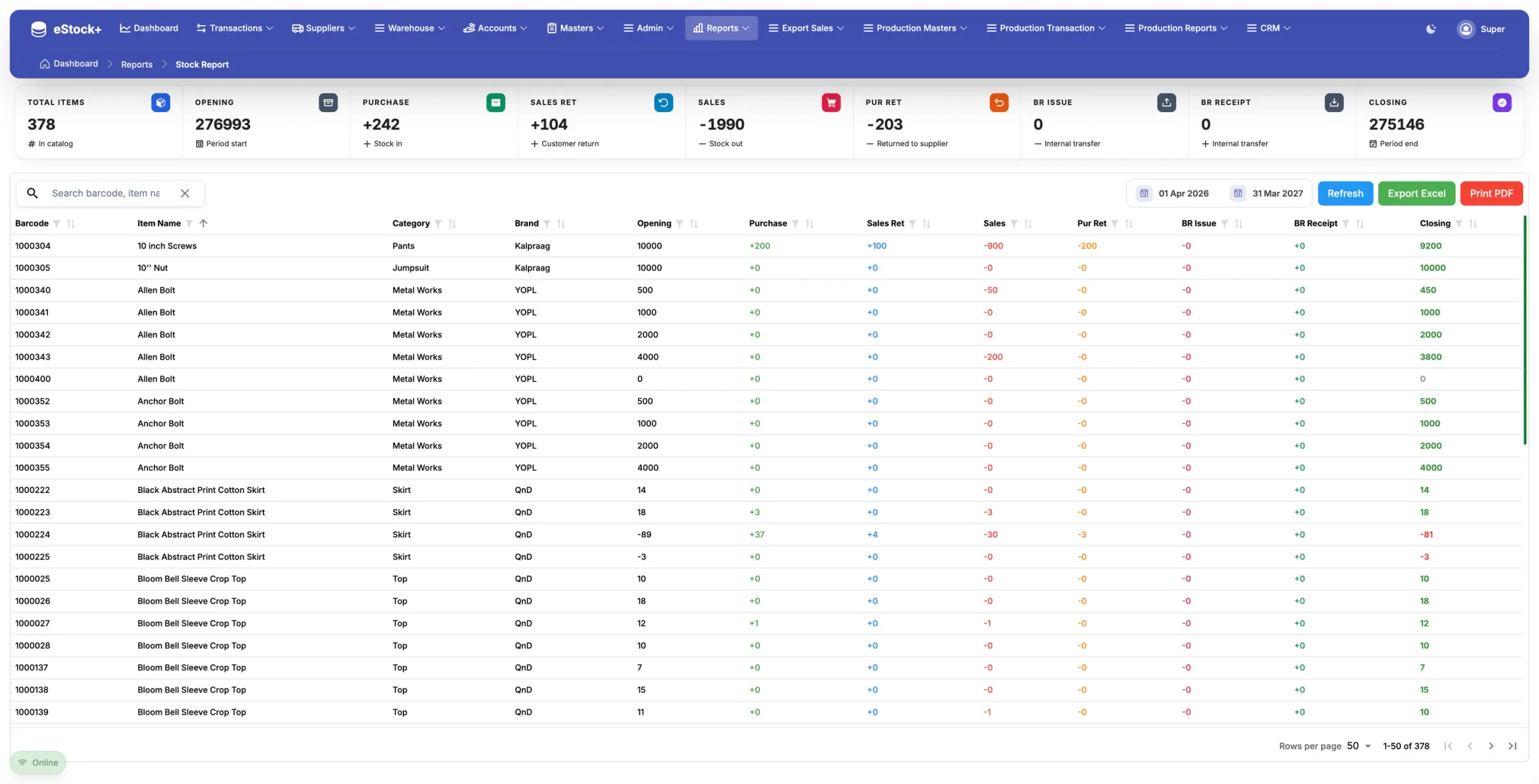The width and height of the screenshot is (1539, 784).
Task: Click the Sales red cart icon
Action: tap(831, 103)
